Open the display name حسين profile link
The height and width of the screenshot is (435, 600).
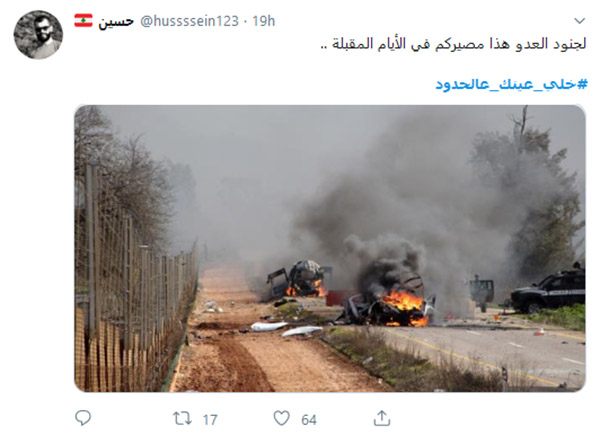pos(116,21)
